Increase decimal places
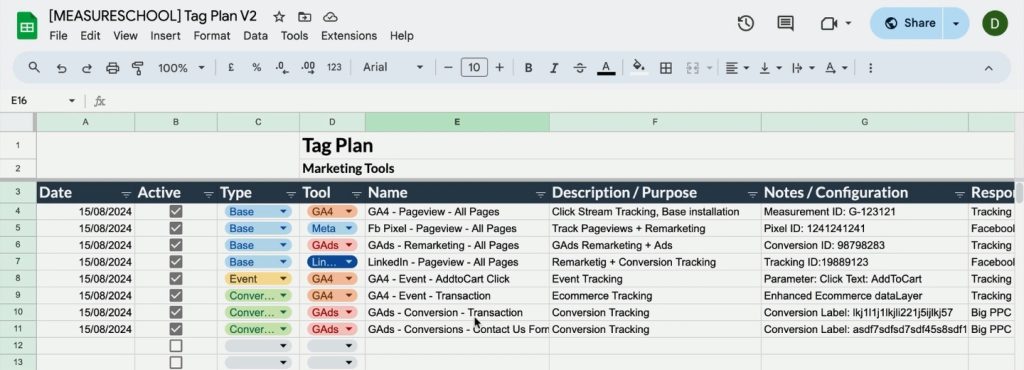 (x=308, y=67)
